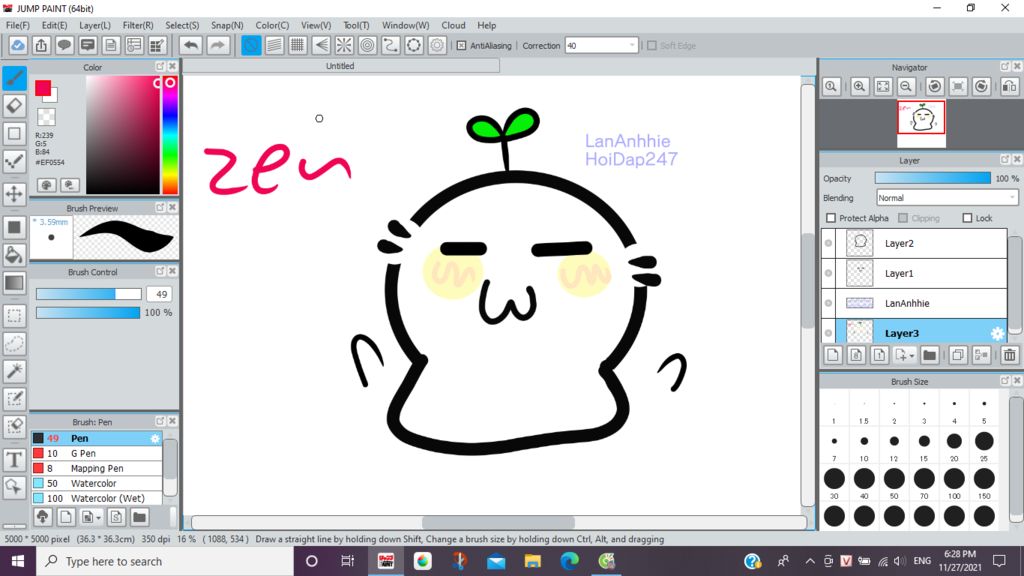Switch to the Untitled canvas tab
The image size is (1024, 576).
point(340,66)
